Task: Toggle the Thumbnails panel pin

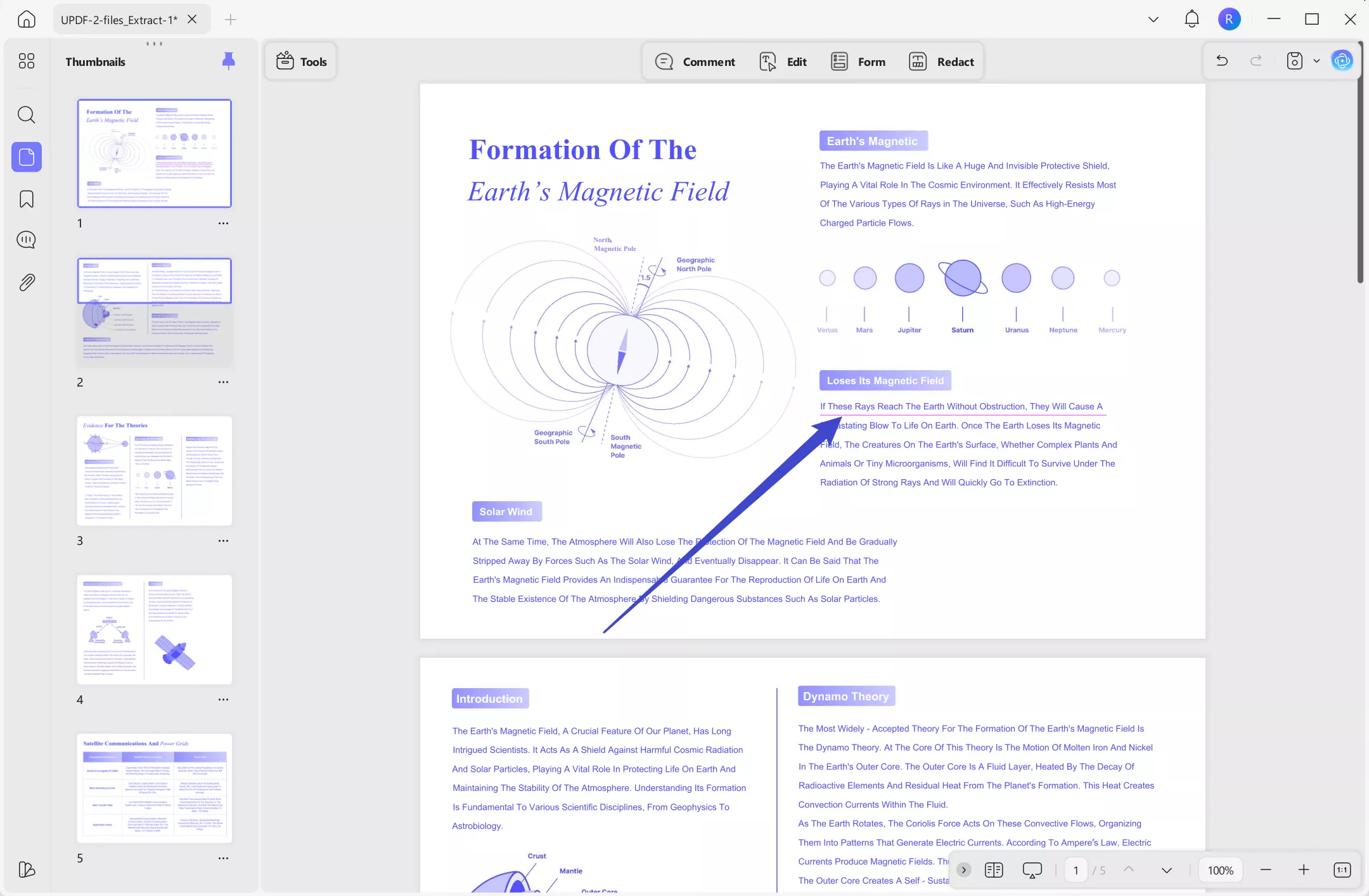Action: (228, 61)
